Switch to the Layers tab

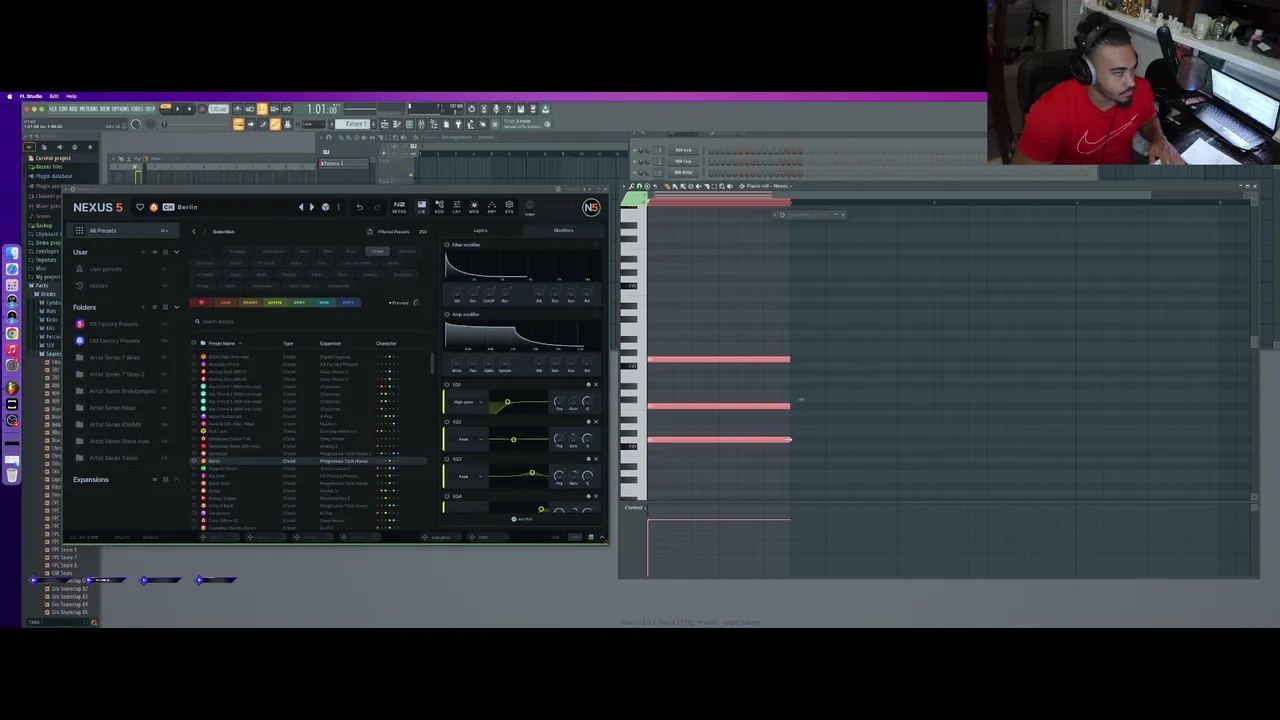[x=481, y=231]
